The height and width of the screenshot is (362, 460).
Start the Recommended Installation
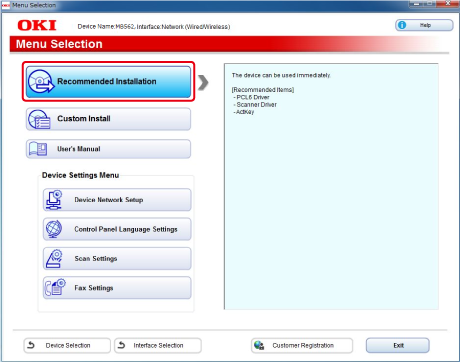[108, 82]
